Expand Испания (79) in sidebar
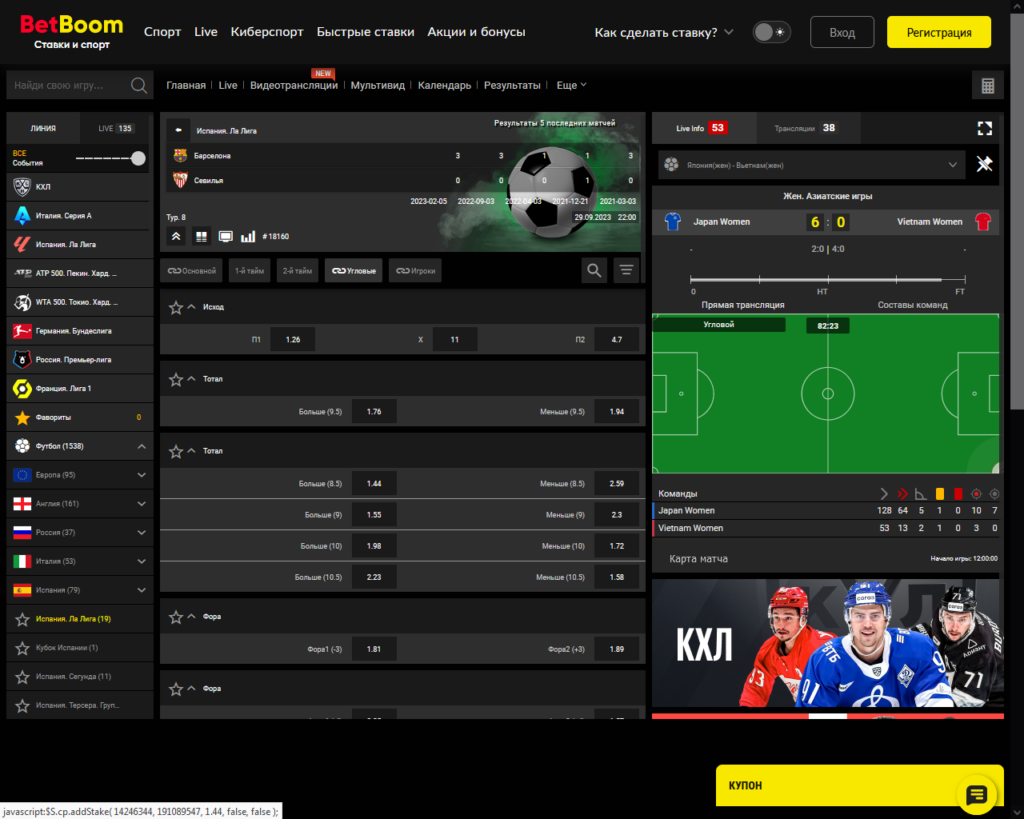 (141, 590)
